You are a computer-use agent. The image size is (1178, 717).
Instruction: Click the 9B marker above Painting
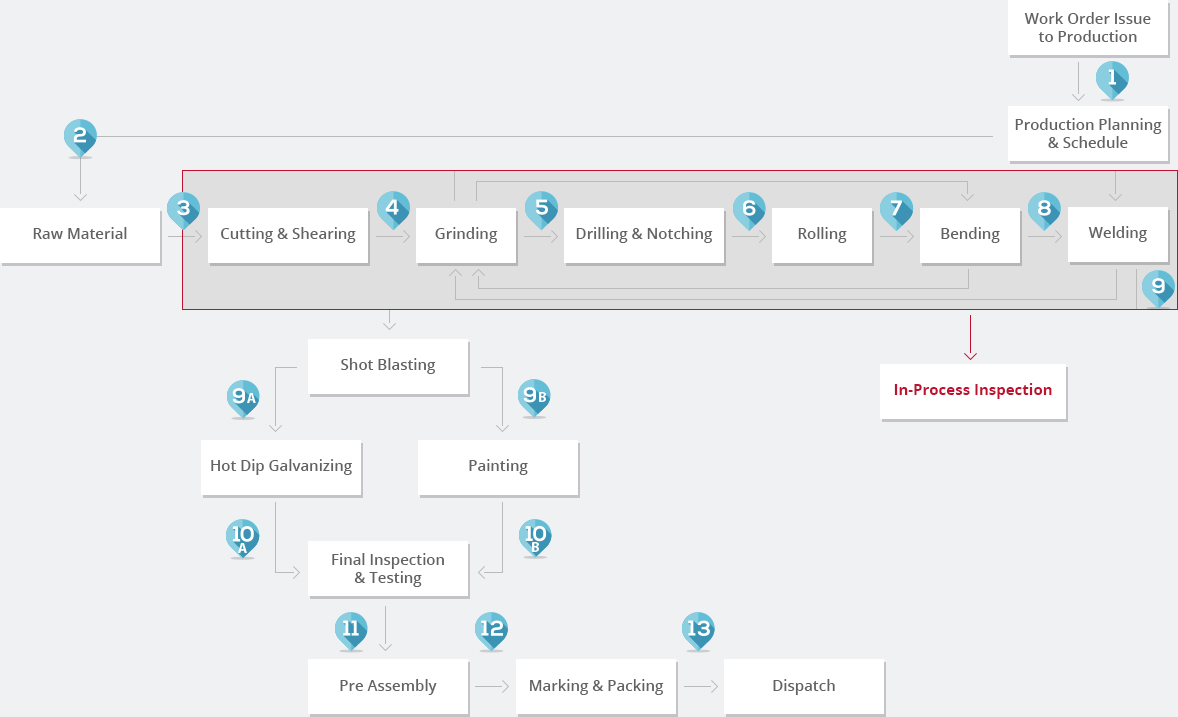(x=534, y=396)
